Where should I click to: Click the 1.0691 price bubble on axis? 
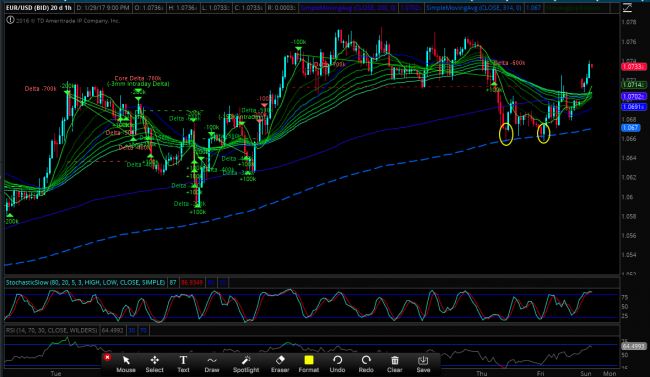click(633, 107)
